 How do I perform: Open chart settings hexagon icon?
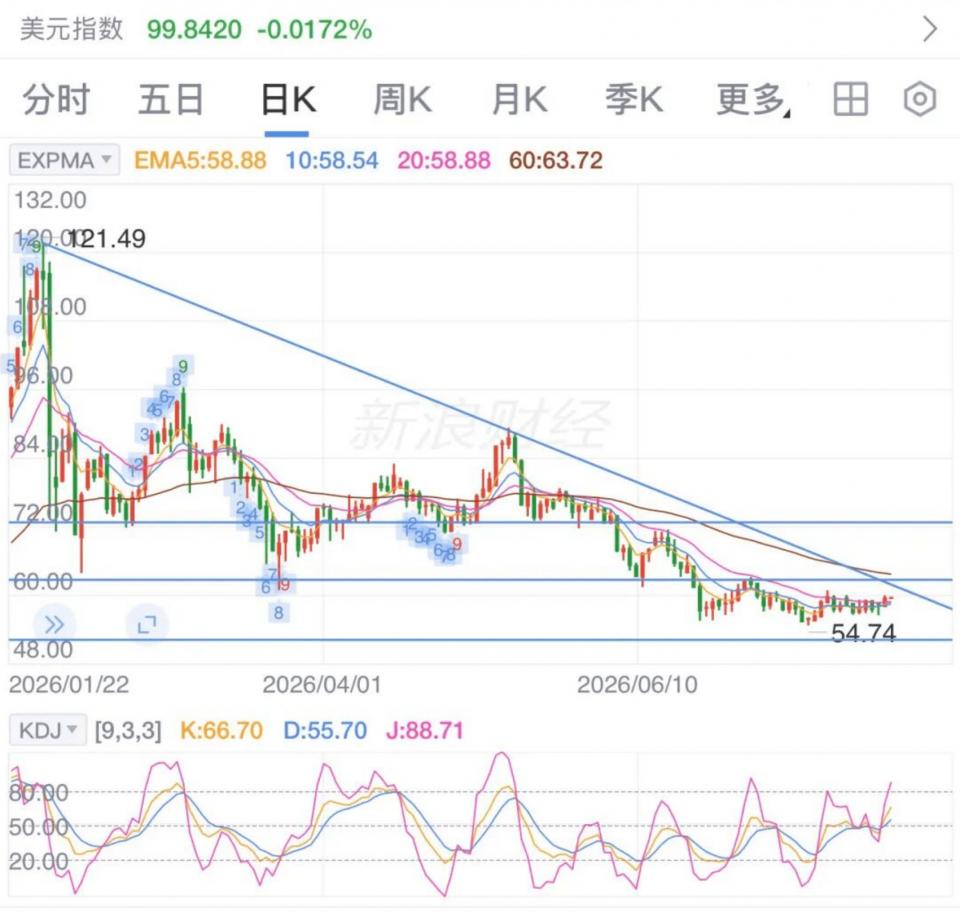(920, 99)
